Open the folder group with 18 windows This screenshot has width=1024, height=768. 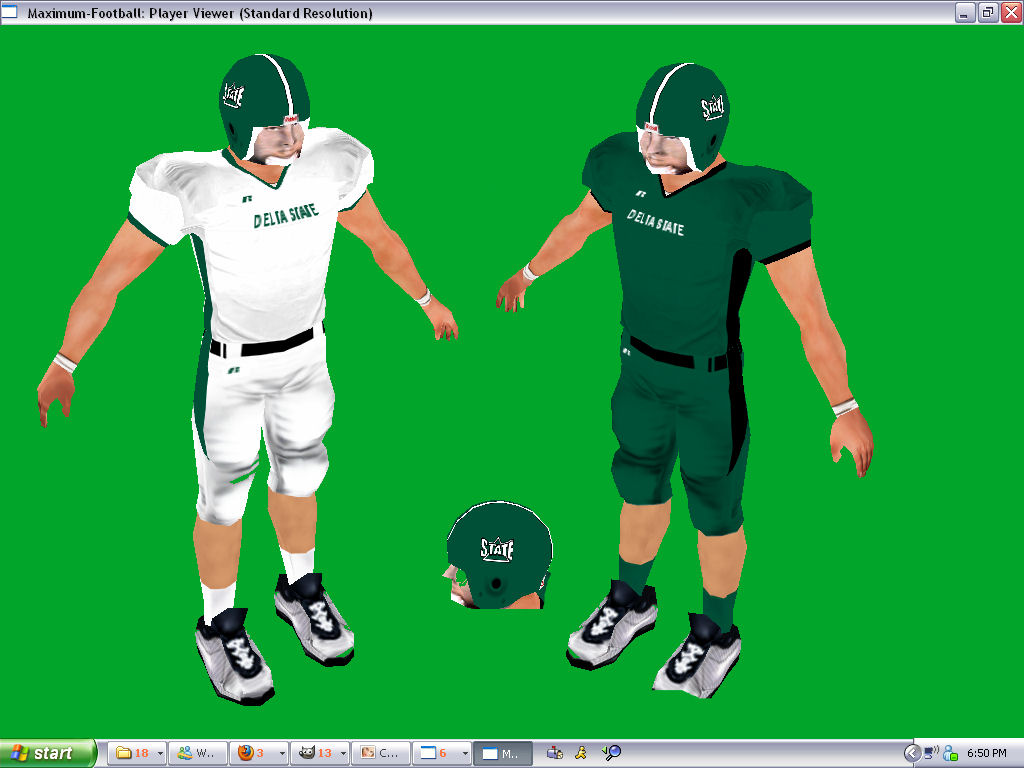[x=131, y=753]
